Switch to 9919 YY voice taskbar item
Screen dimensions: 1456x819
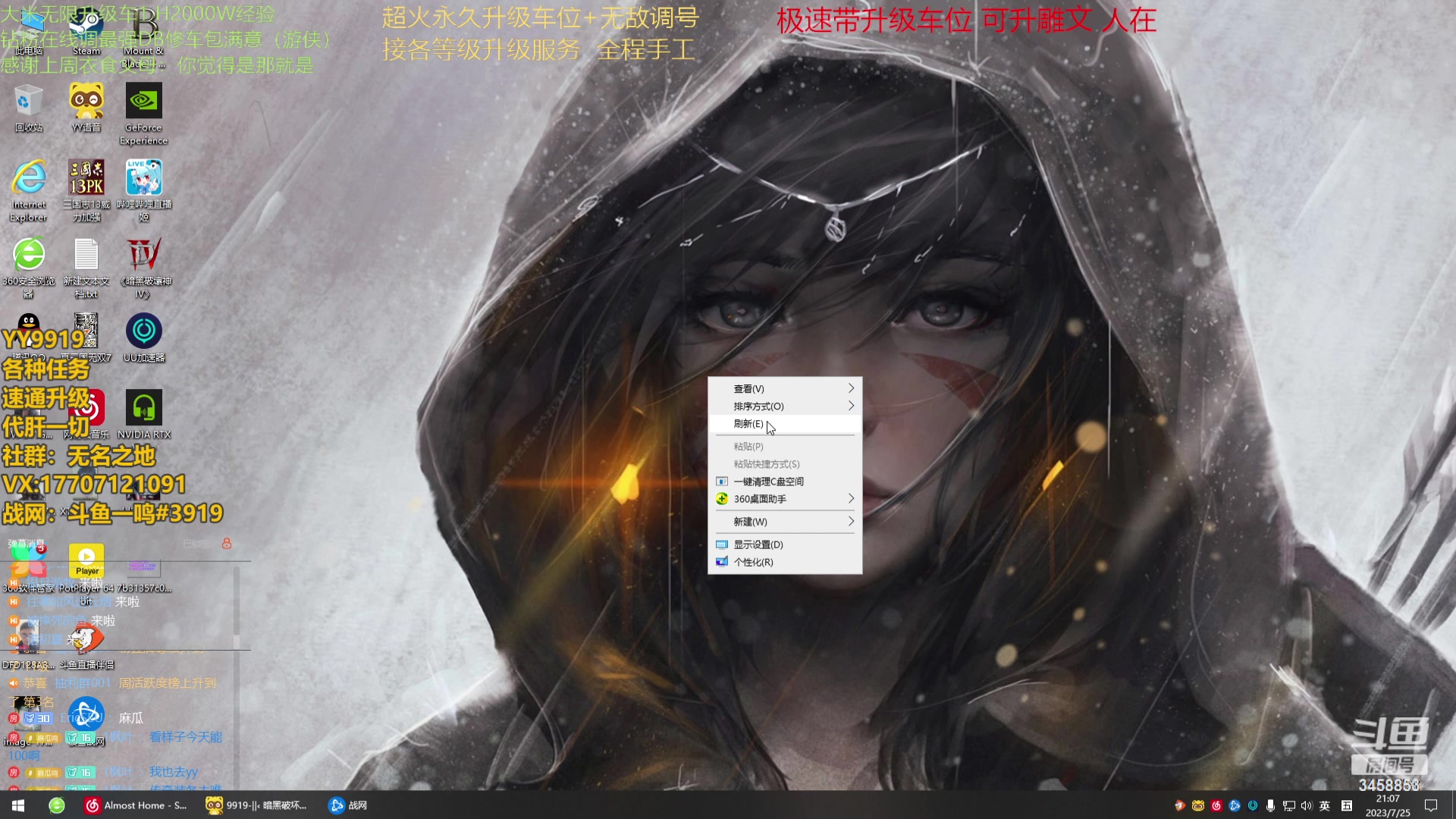(256, 805)
